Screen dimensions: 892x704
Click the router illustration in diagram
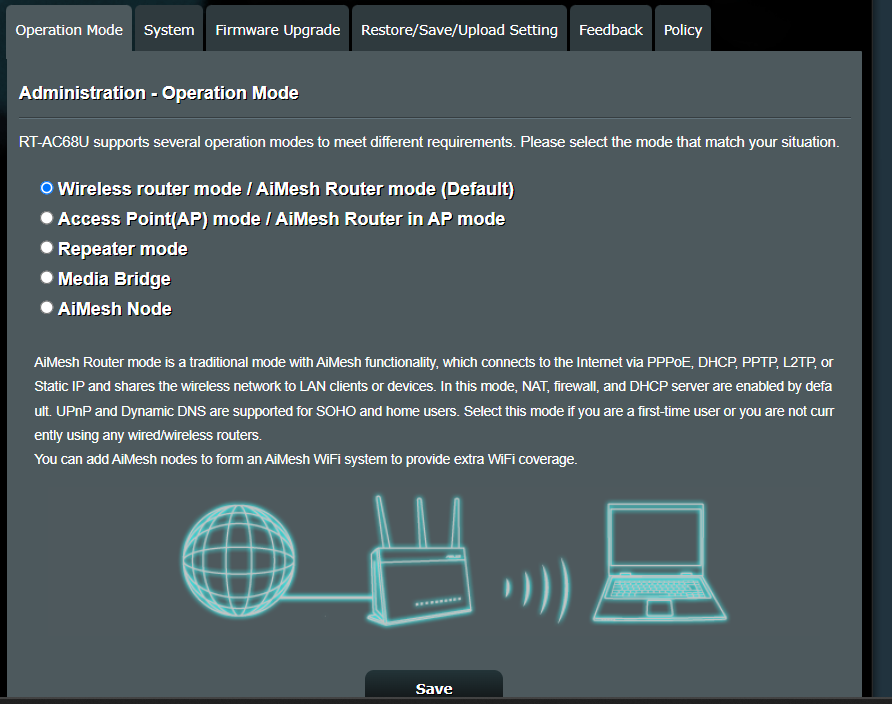(421, 561)
